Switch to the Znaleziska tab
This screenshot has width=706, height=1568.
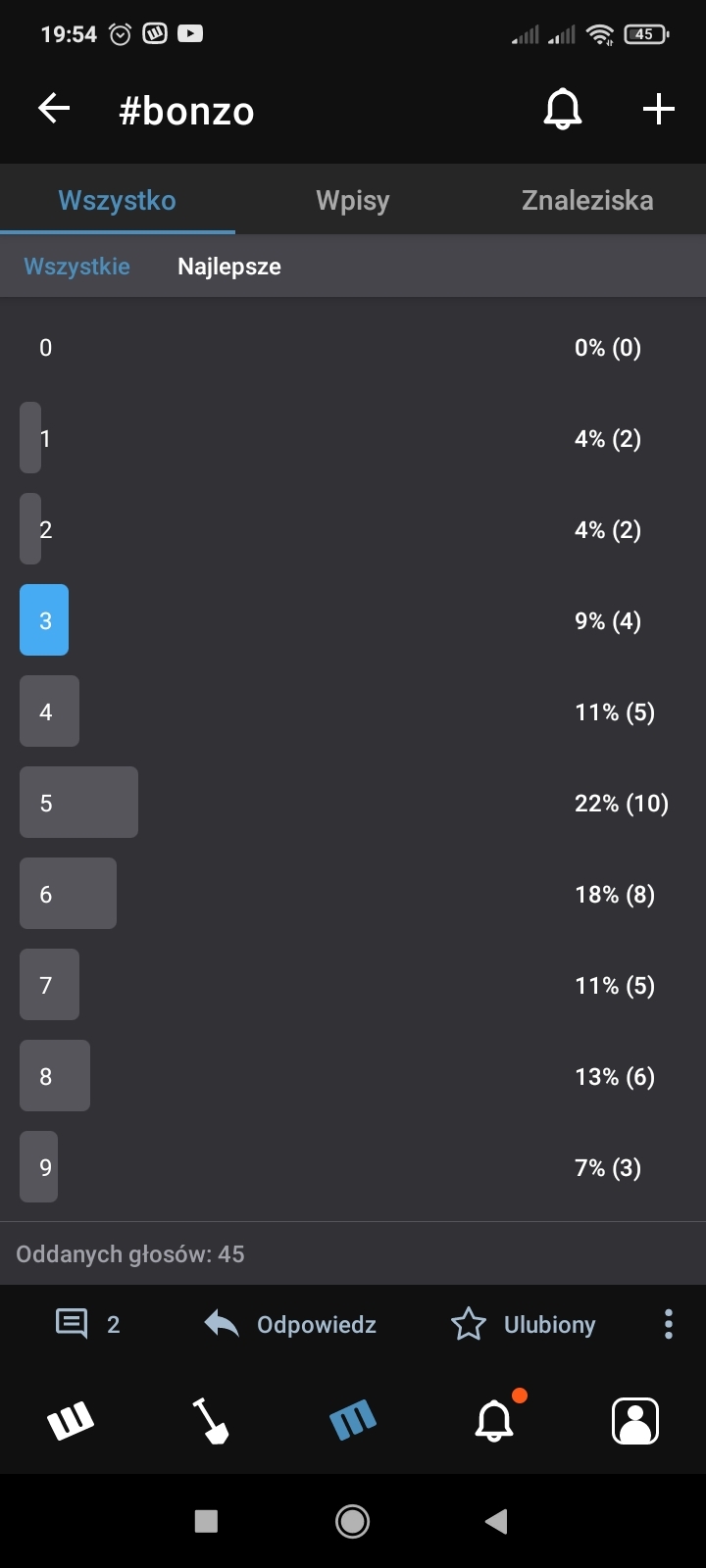587,201
